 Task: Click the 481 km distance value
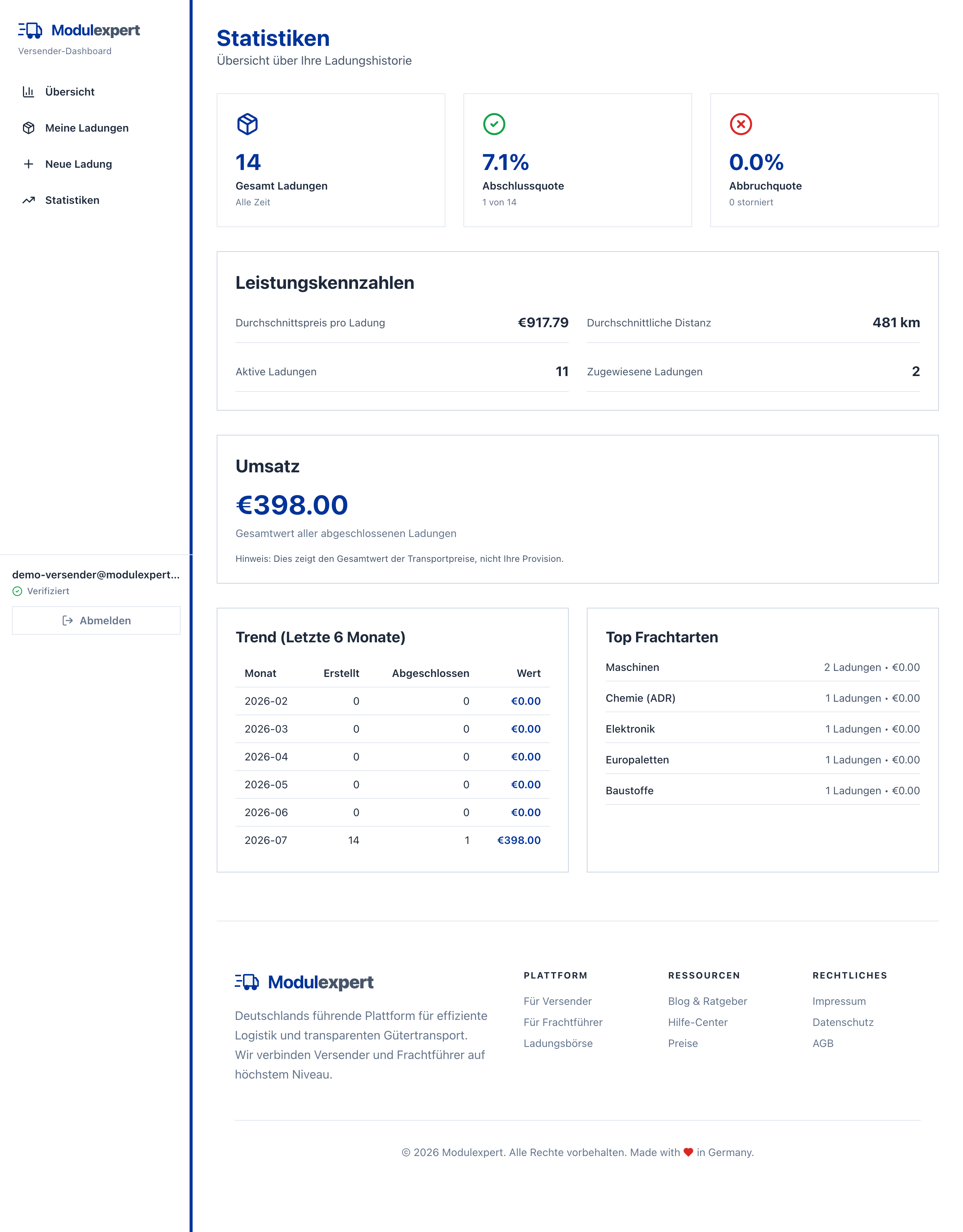tap(896, 323)
